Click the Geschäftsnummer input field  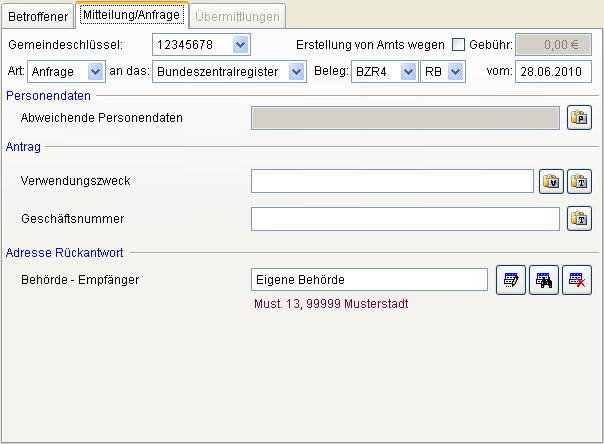point(405,218)
